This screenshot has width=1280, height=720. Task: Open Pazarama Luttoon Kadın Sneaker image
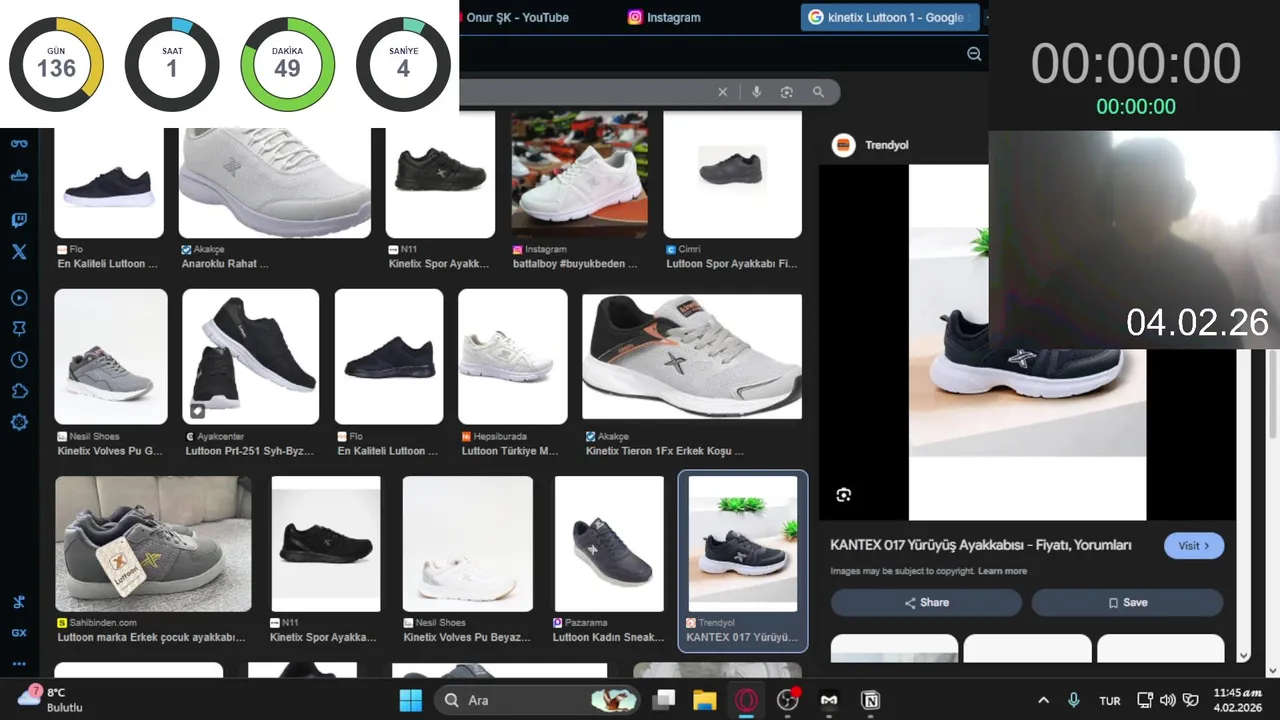[609, 544]
